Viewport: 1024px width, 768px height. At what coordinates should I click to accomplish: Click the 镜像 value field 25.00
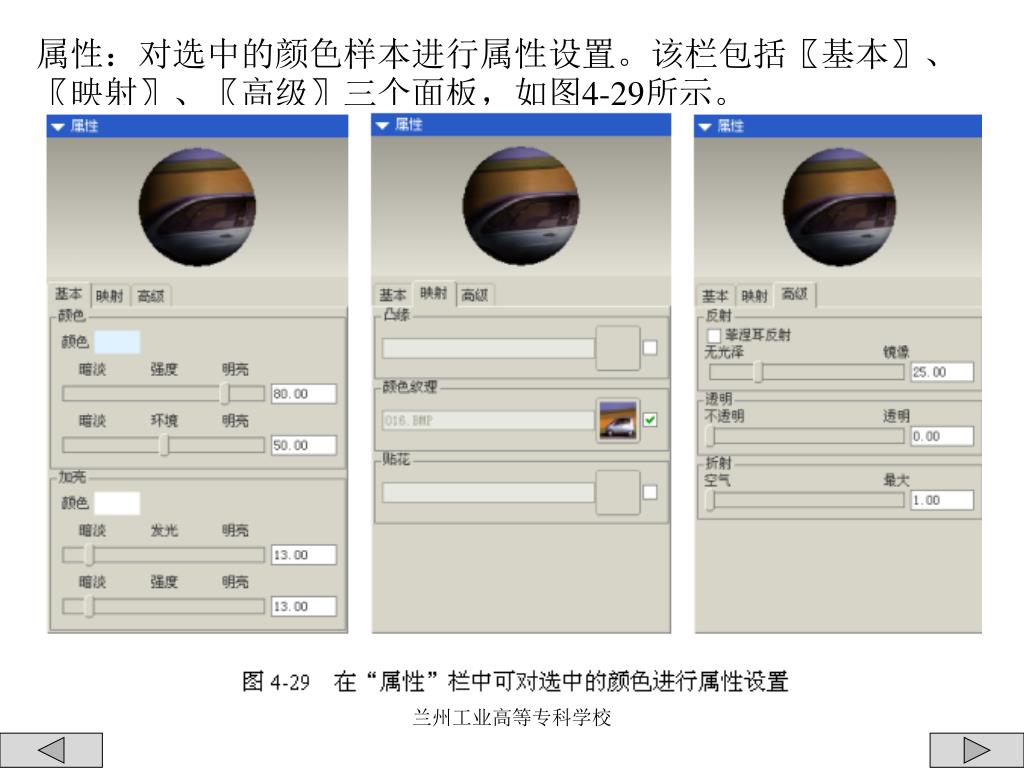(x=942, y=372)
